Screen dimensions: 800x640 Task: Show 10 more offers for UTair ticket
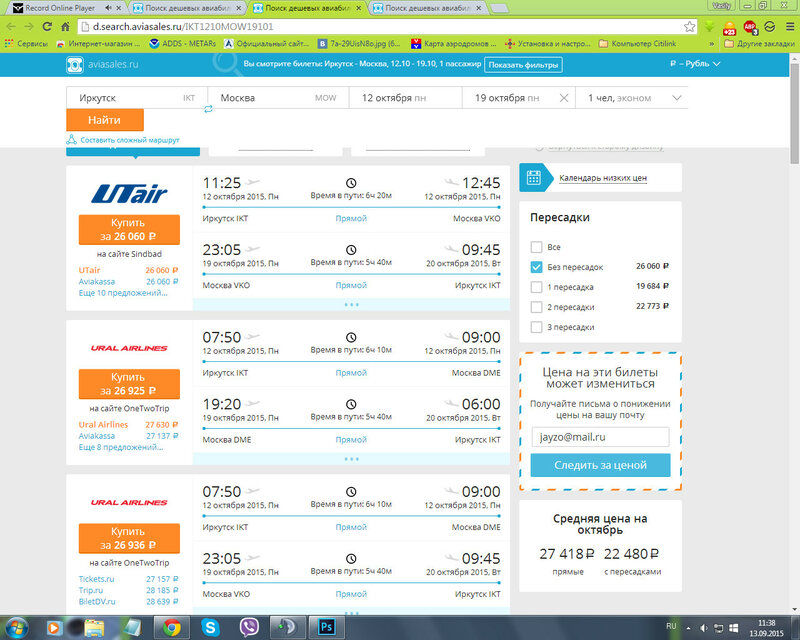(123, 293)
